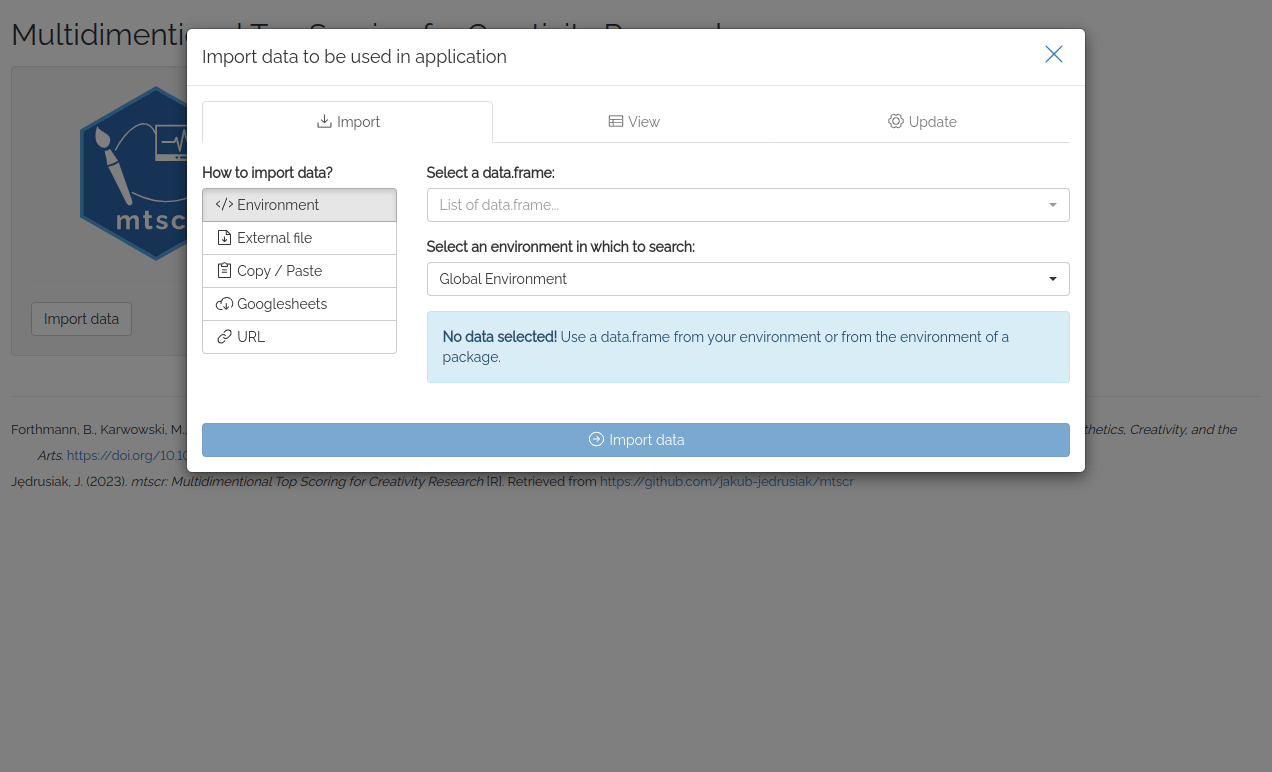The image size is (1272, 772).
Task: Click the 'No data selected!' info alert
Action: pos(747,347)
